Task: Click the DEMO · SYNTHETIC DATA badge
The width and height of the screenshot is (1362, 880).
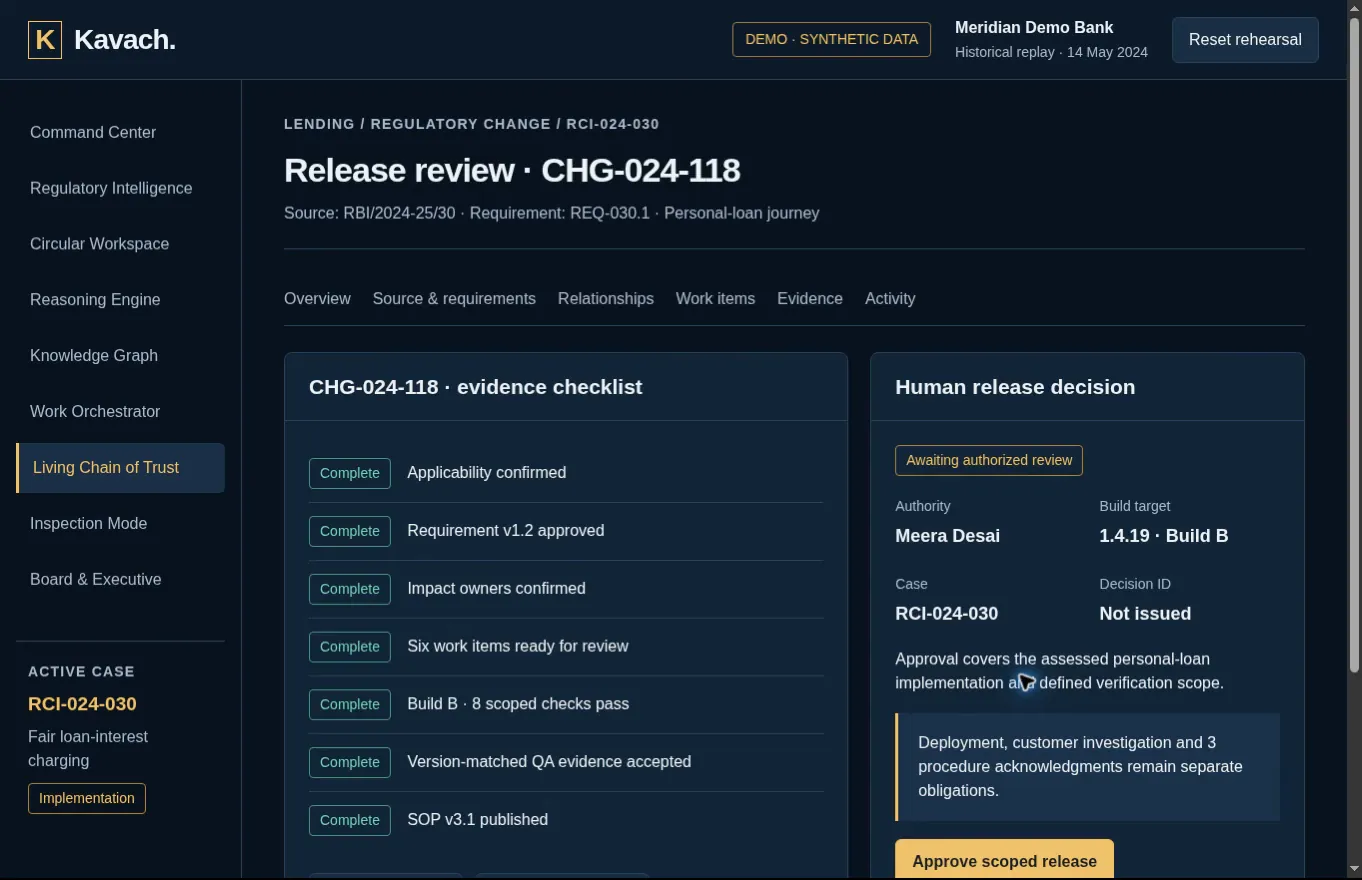Action: [832, 40]
